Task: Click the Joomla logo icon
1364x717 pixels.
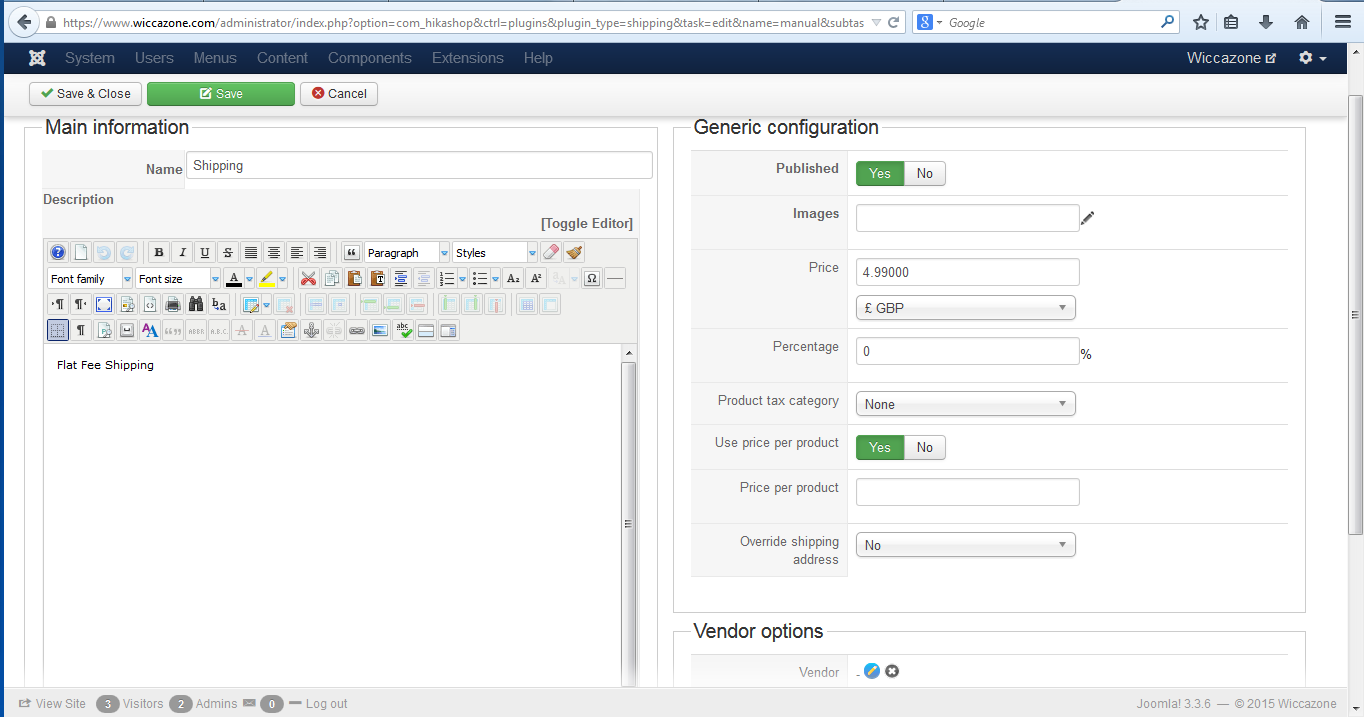Action: tap(38, 58)
